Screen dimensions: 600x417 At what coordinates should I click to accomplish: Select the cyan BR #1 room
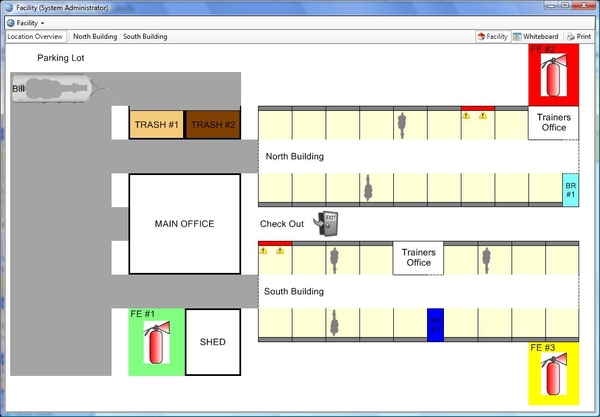(570, 190)
